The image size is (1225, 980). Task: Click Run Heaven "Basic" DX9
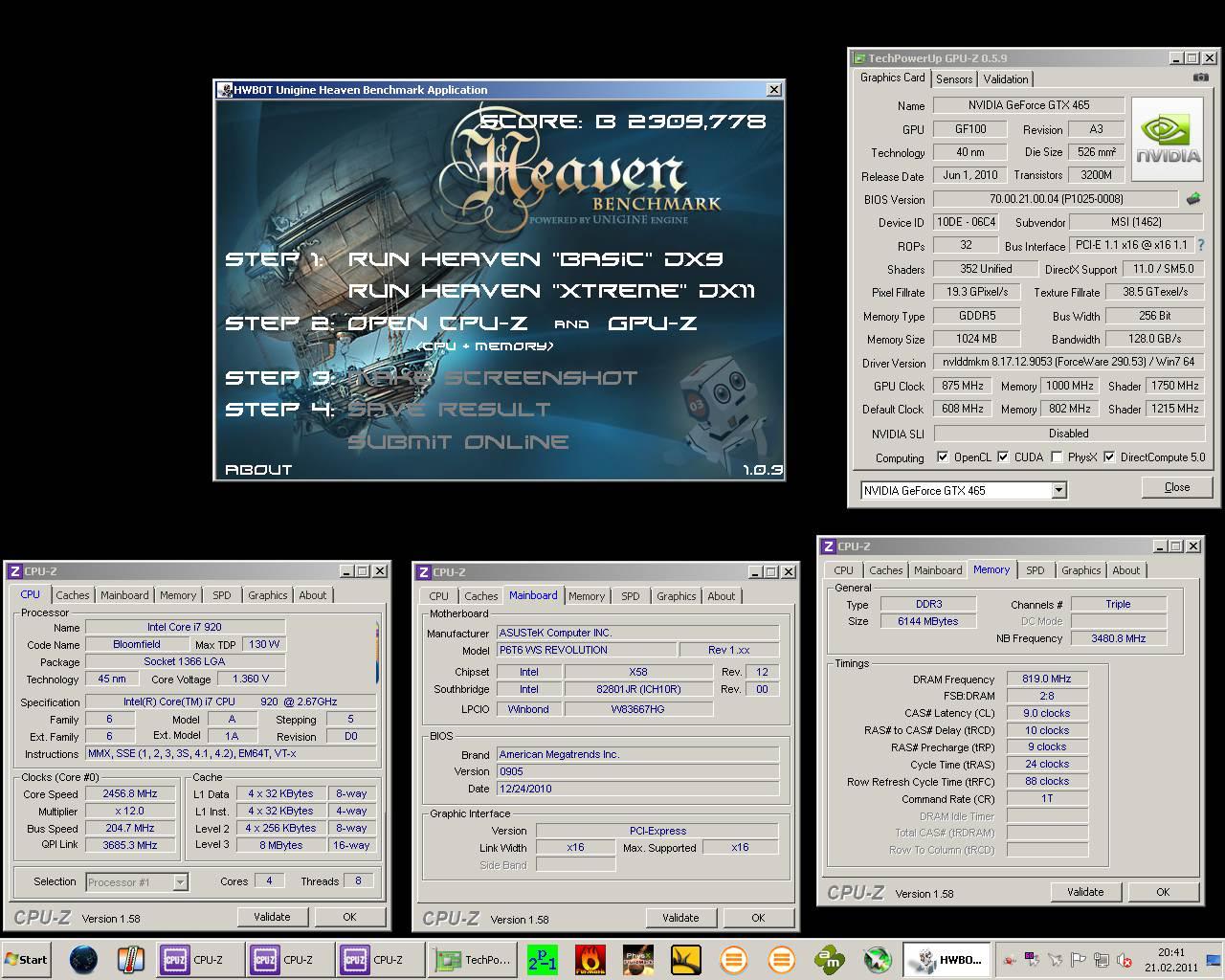click(535, 258)
